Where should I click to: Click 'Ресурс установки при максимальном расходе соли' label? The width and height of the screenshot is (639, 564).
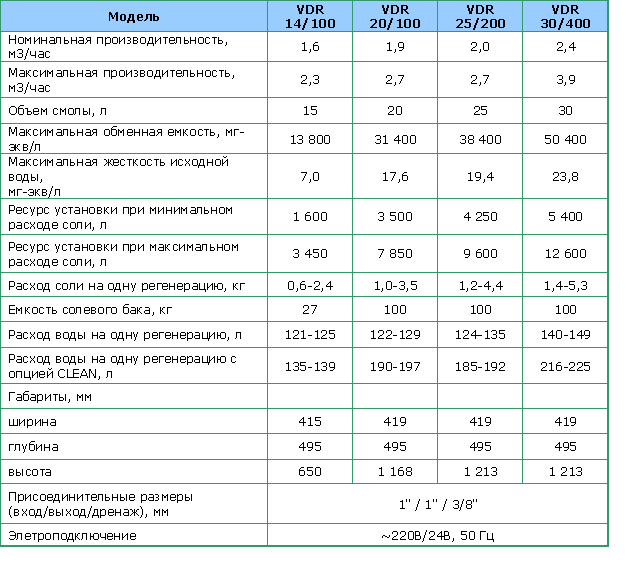pos(123,254)
